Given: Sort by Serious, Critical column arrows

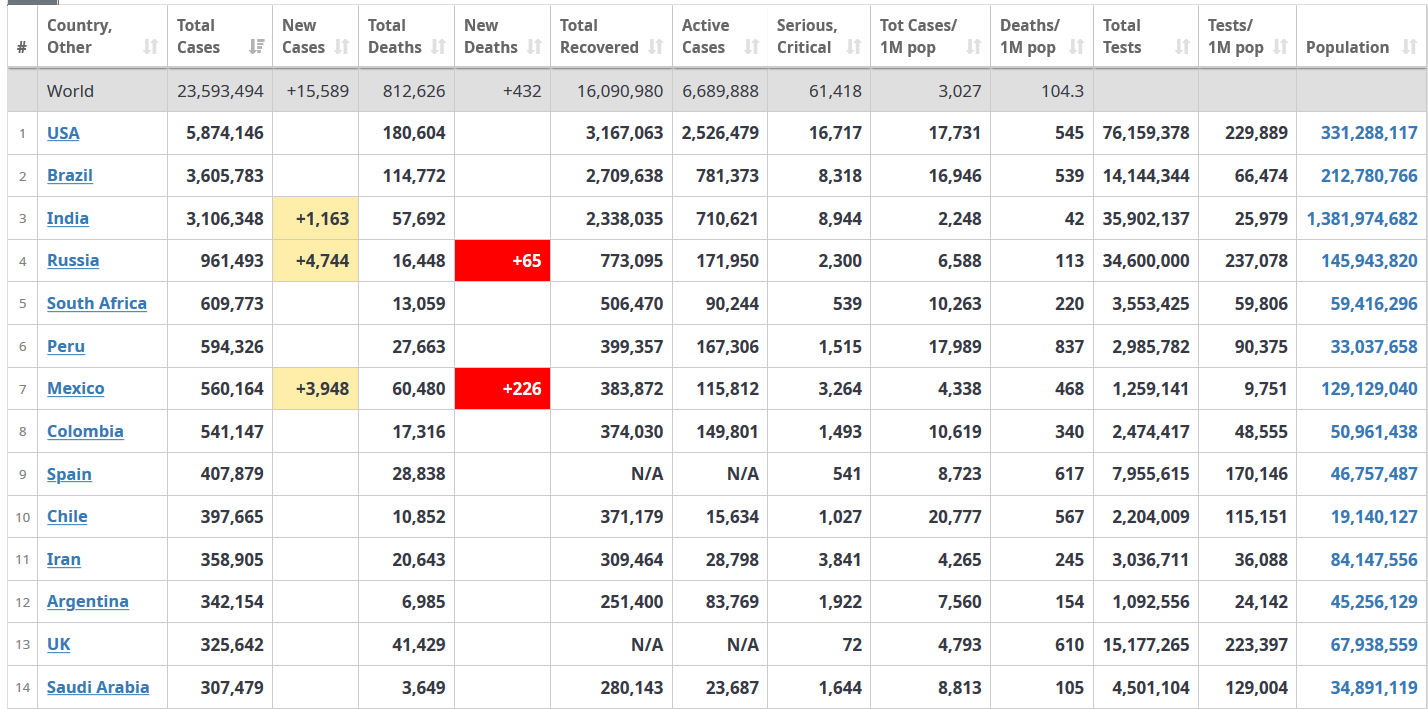Looking at the screenshot, I should point(853,47).
